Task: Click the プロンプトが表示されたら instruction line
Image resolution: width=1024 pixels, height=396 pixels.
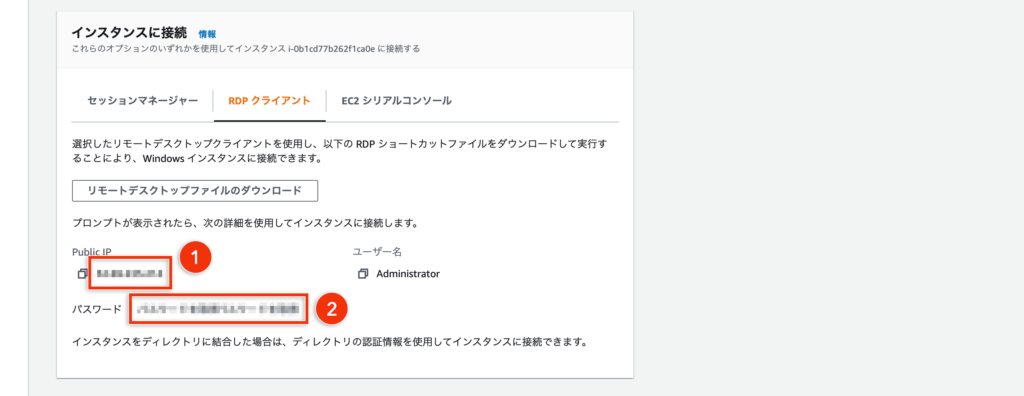Action: pos(245,223)
